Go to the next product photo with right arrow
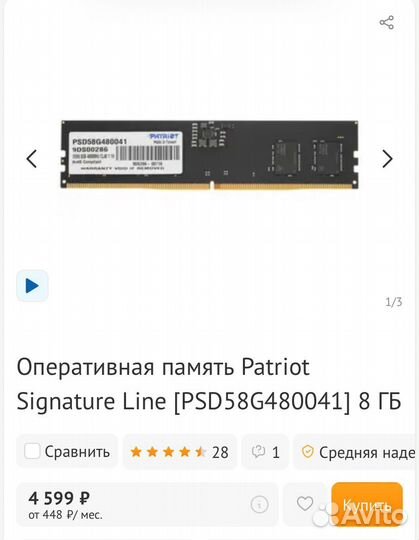Screen dimensions: 419x540 tap(388, 159)
